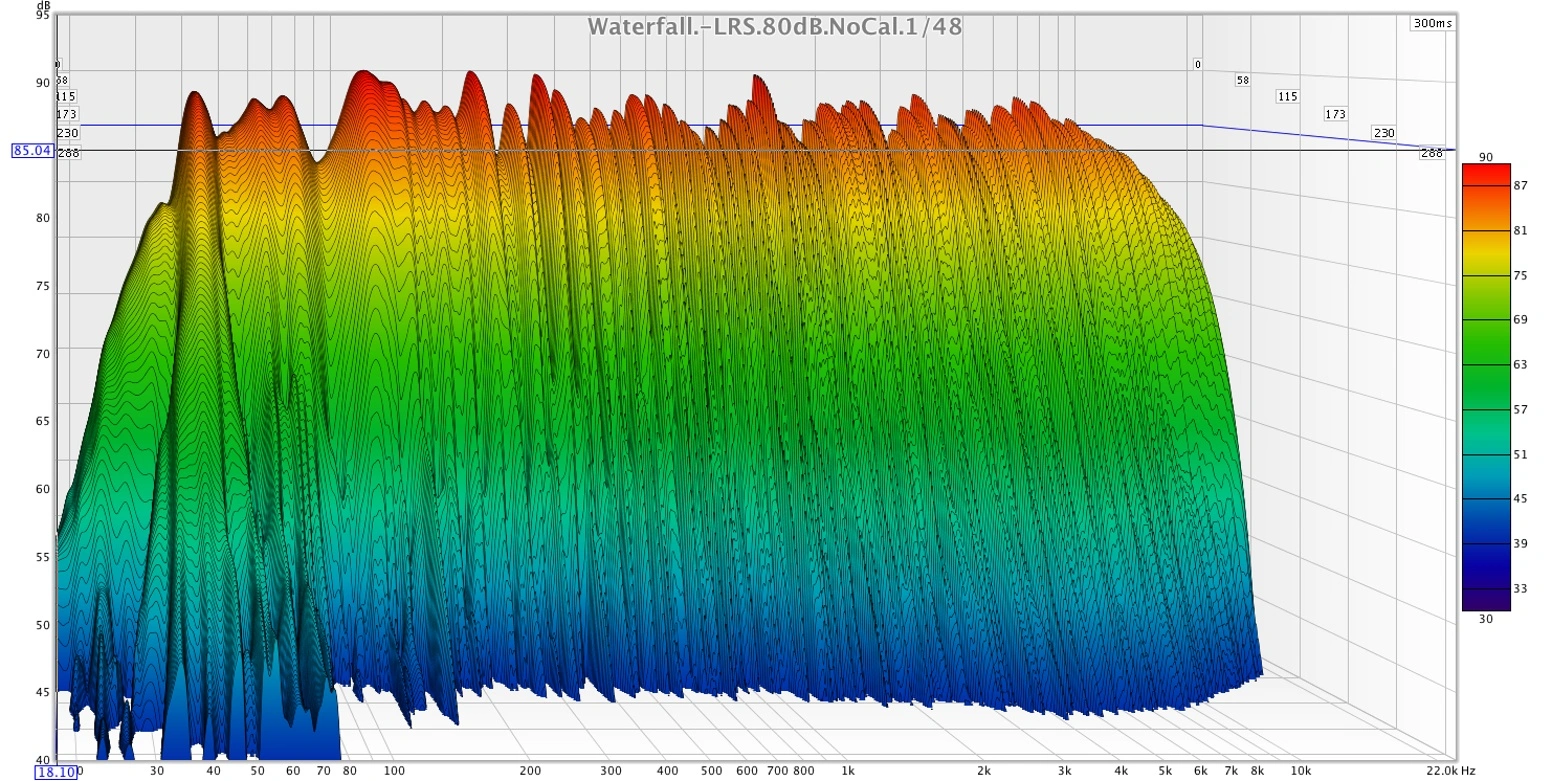This screenshot has height=781, width=1552.
Task: Click the 230 time slice marker on right side
Action: pos(1384,133)
